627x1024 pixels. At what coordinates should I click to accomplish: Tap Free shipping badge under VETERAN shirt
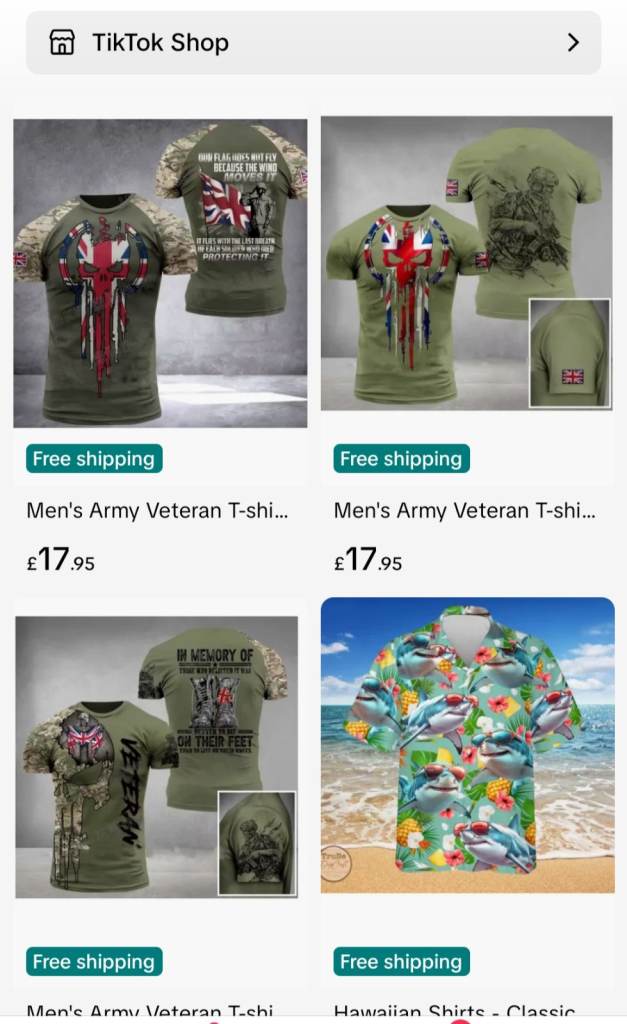coord(94,961)
